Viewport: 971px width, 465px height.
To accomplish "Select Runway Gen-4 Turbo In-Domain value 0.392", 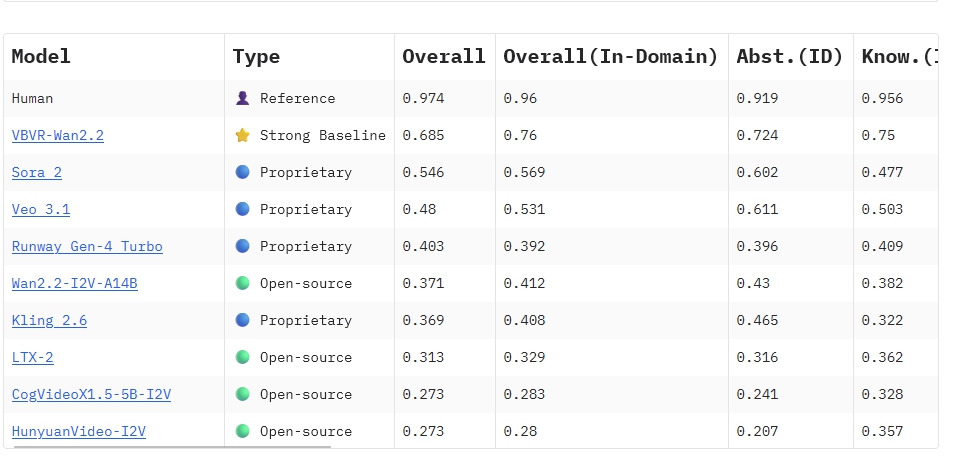I will point(524,246).
